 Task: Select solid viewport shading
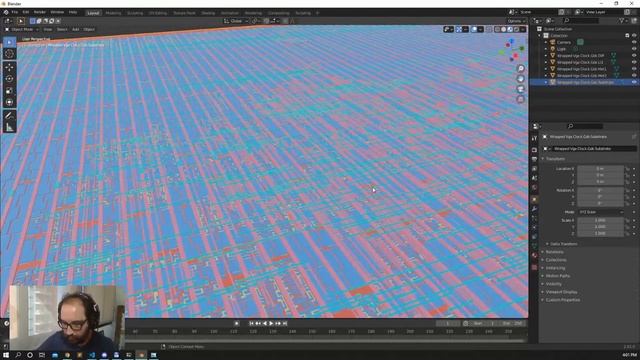click(x=504, y=29)
